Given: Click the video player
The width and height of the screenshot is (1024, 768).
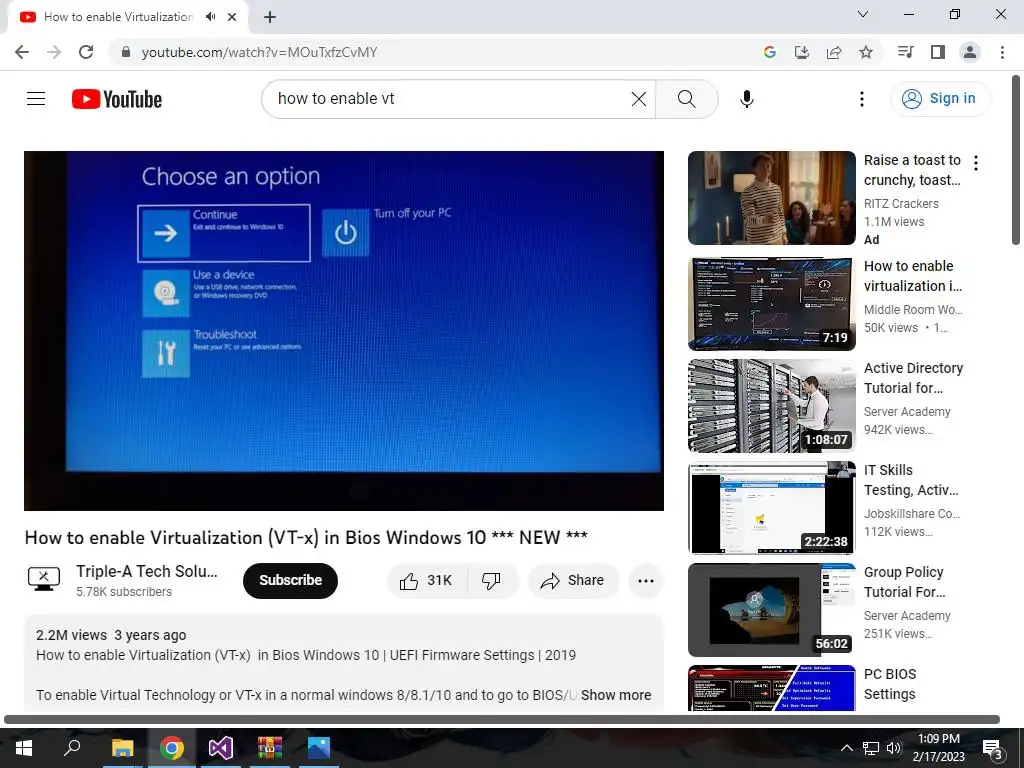Looking at the screenshot, I should 344,330.
